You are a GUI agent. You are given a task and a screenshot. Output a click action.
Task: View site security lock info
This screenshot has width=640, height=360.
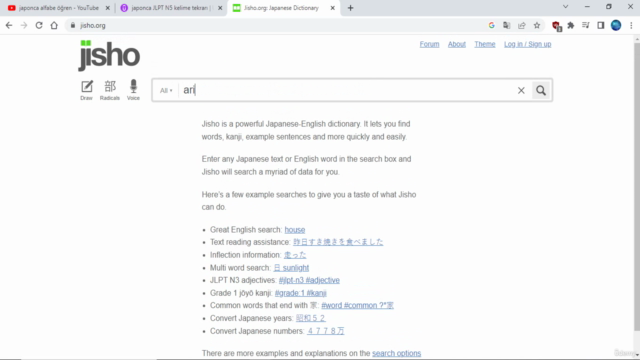tap(73, 25)
